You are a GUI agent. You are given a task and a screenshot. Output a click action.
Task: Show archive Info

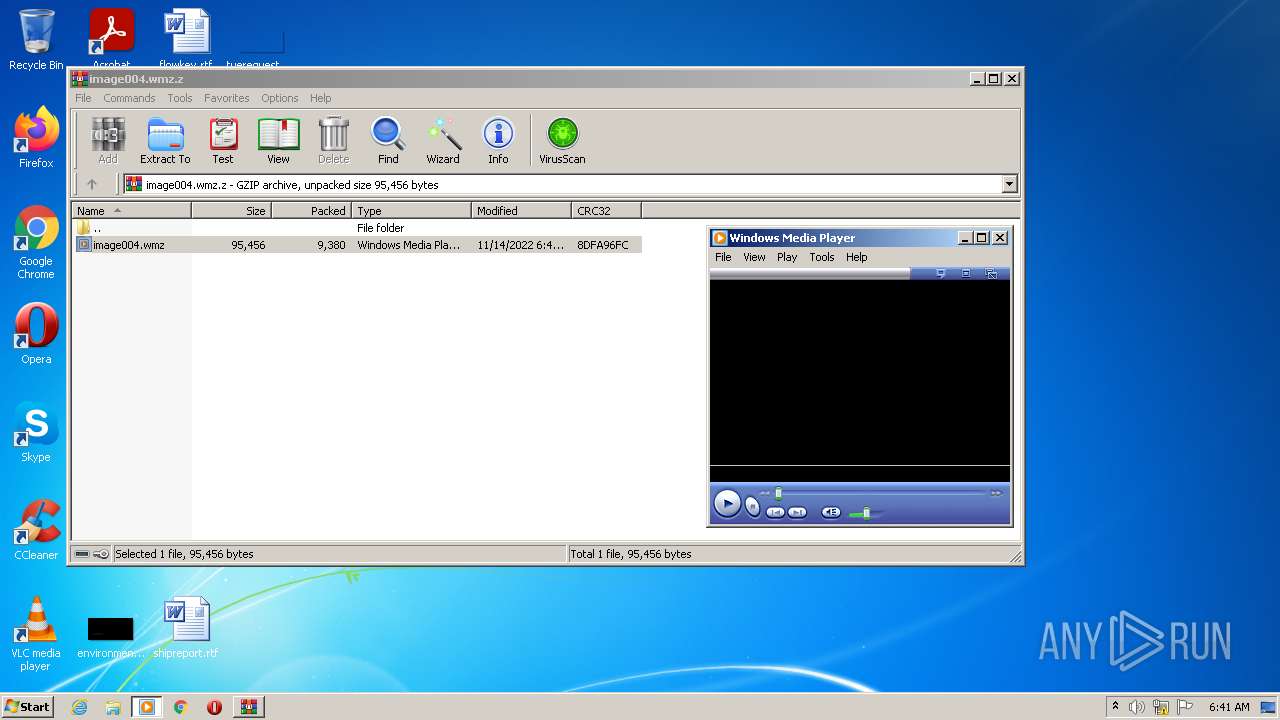tap(498, 141)
